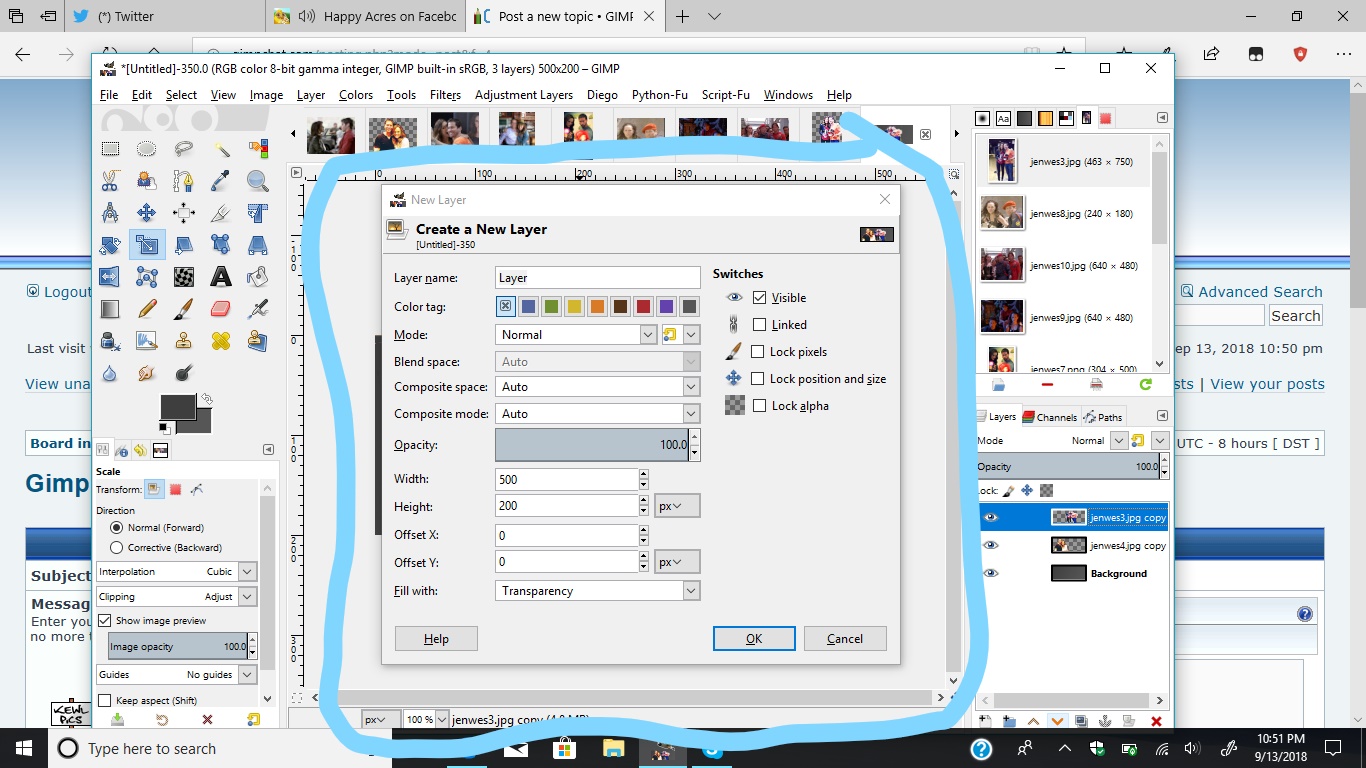Choose the green color tag swatch
1366x768 pixels.
coord(551,306)
